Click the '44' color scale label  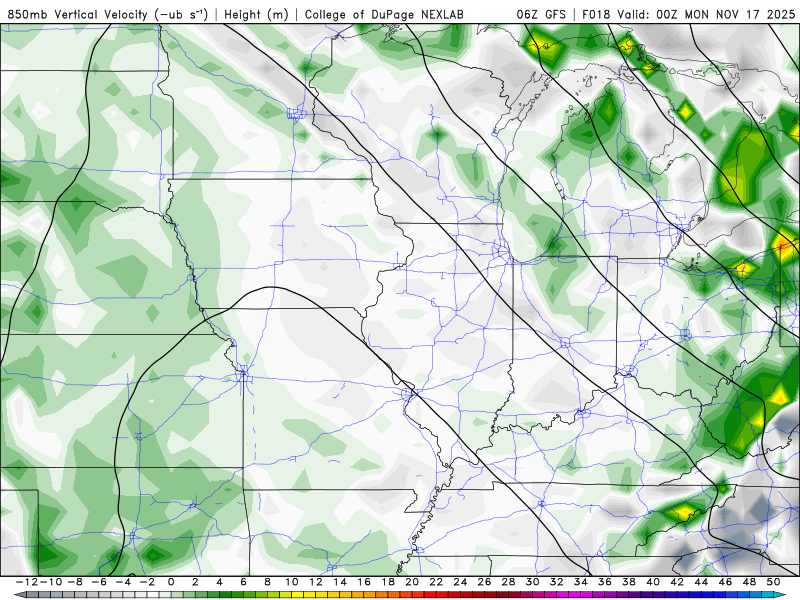(701, 582)
